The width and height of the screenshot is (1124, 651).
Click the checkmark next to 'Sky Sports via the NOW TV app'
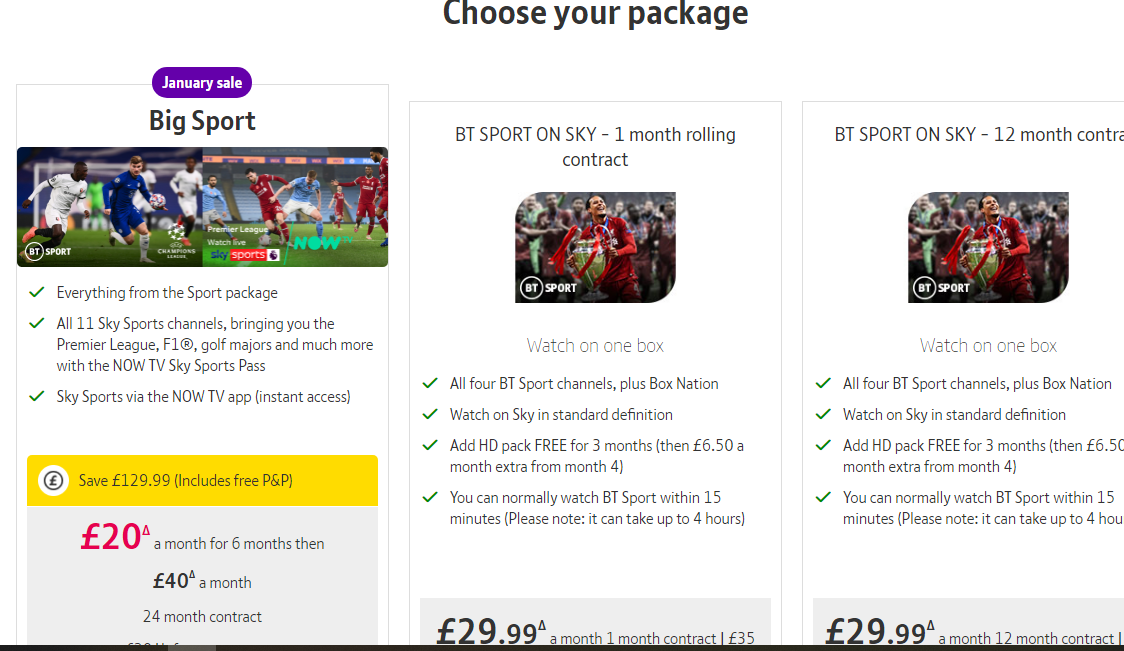pos(37,397)
